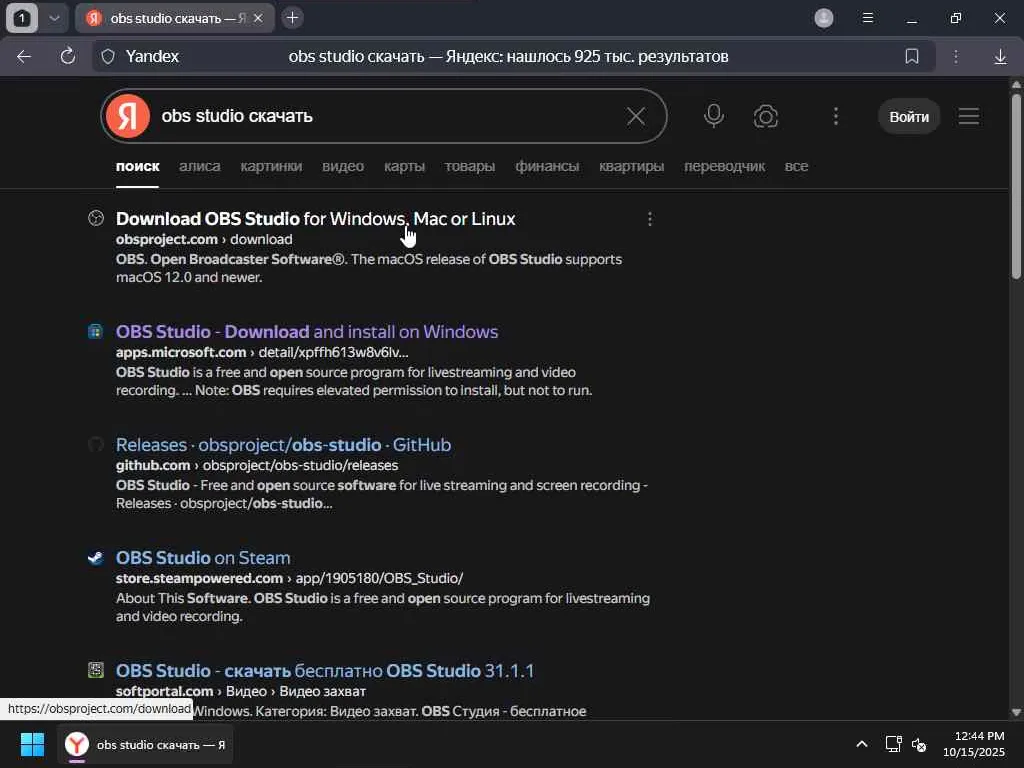Close the obs studio скачать tab
The image size is (1024, 768).
tap(258, 18)
